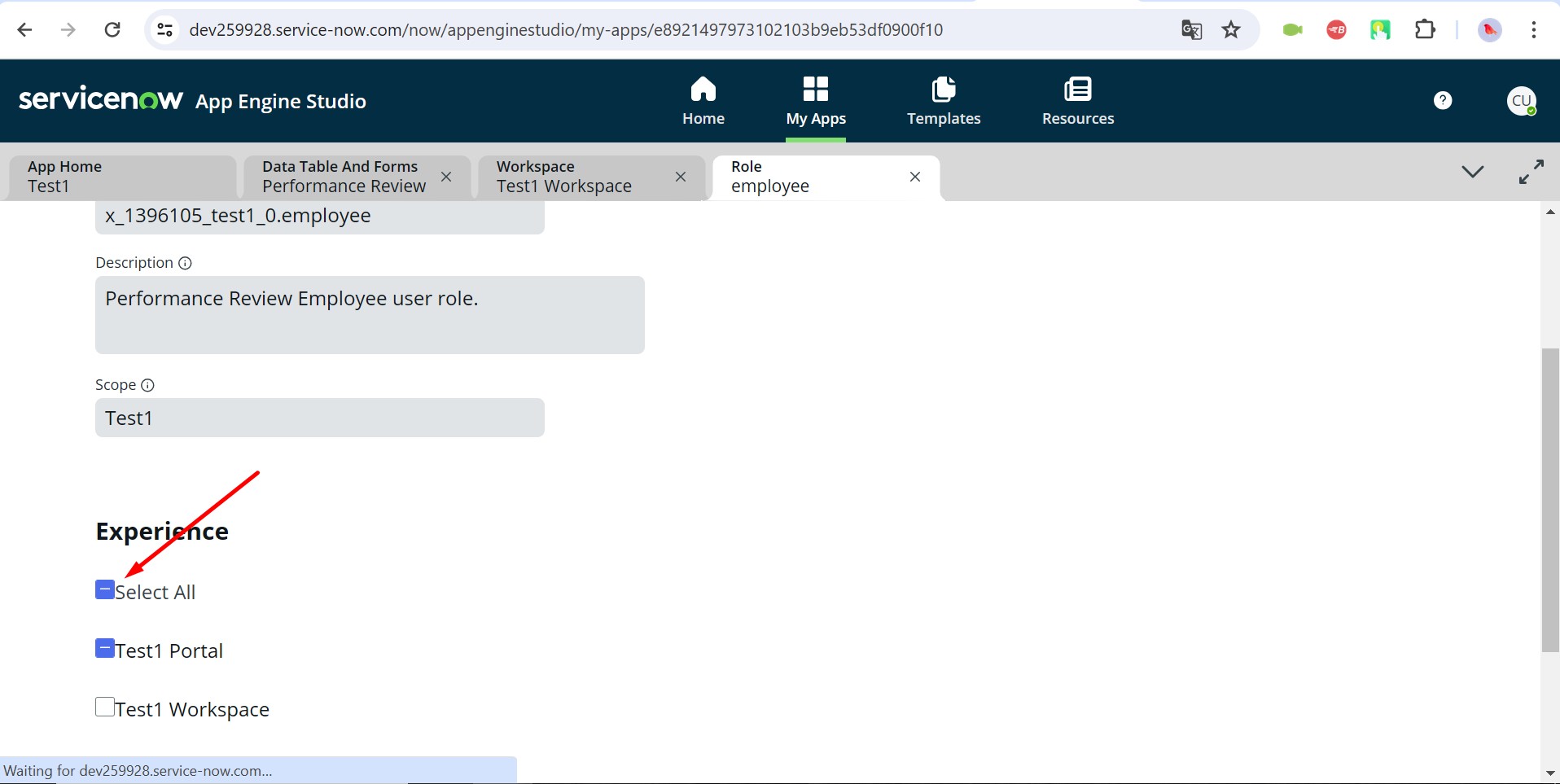Close the Role employee tab
The width and height of the screenshot is (1560, 784).
[915, 177]
